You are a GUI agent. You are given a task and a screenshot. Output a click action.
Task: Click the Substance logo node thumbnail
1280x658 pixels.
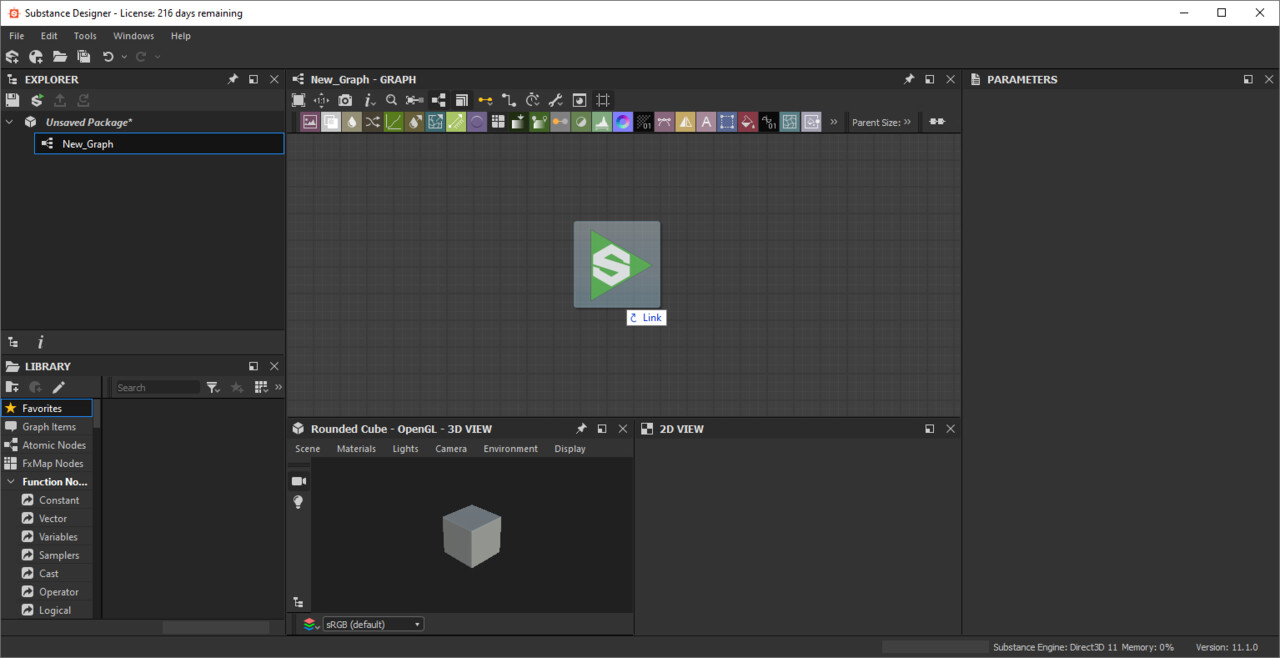tap(617, 264)
